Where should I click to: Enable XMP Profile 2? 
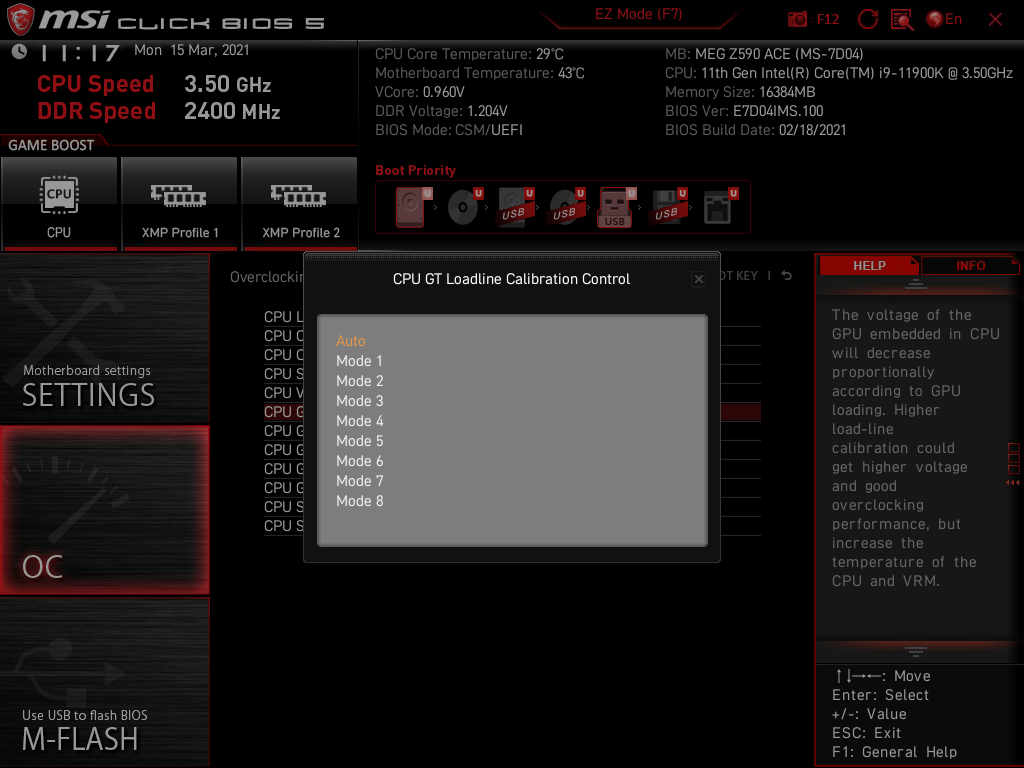coord(300,203)
